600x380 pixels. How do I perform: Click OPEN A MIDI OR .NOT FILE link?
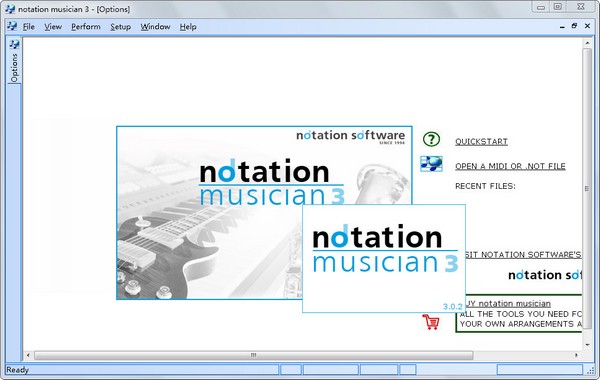click(x=510, y=166)
